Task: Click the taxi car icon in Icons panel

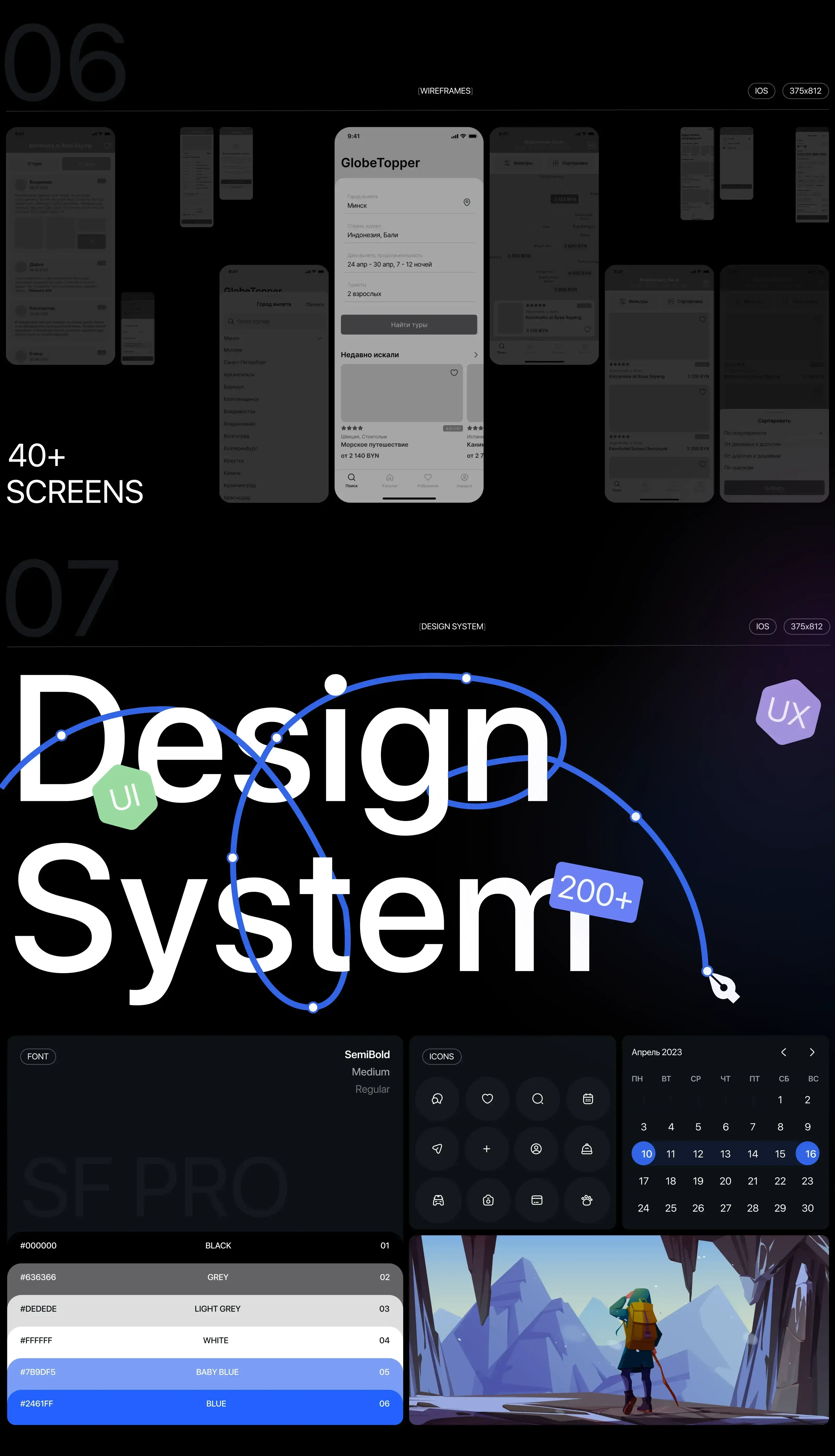Action: point(438,1200)
